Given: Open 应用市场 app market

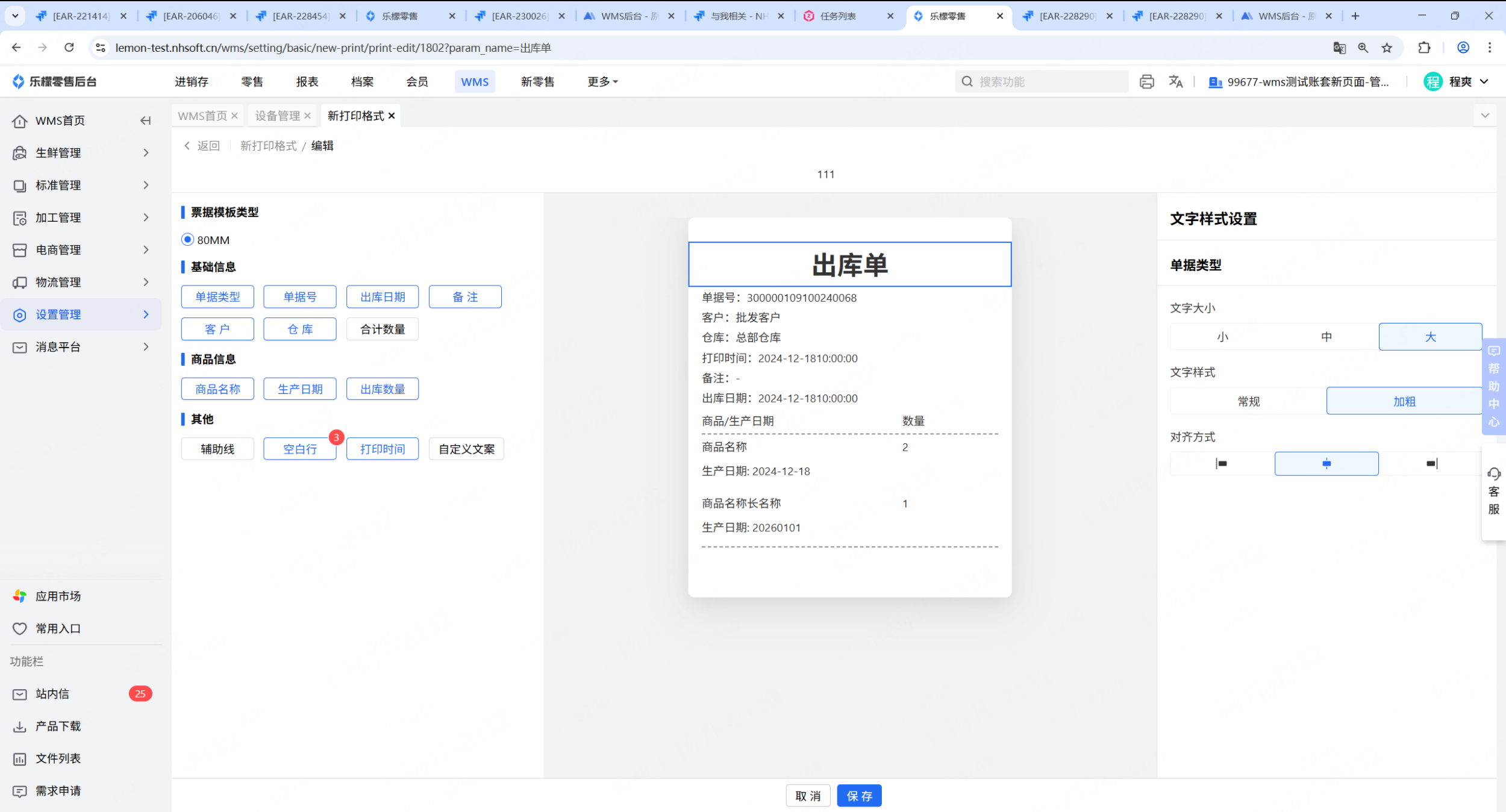Looking at the screenshot, I should [x=58, y=596].
